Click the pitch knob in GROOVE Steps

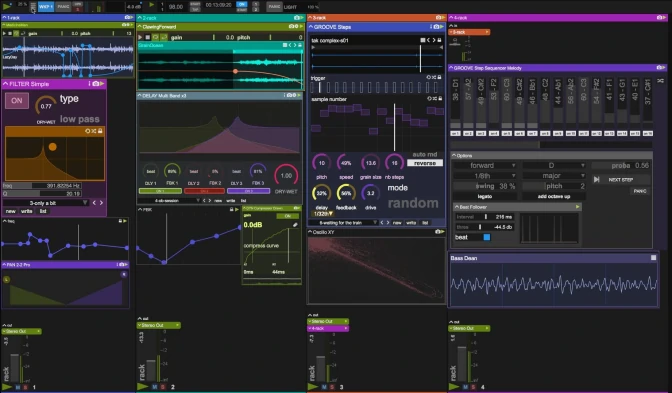(321, 163)
